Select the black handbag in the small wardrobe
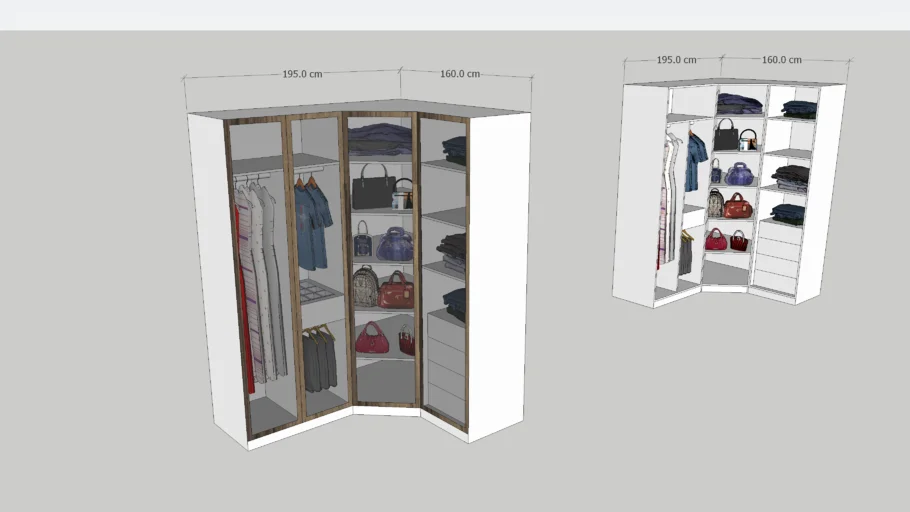The image size is (910, 512). [x=726, y=135]
